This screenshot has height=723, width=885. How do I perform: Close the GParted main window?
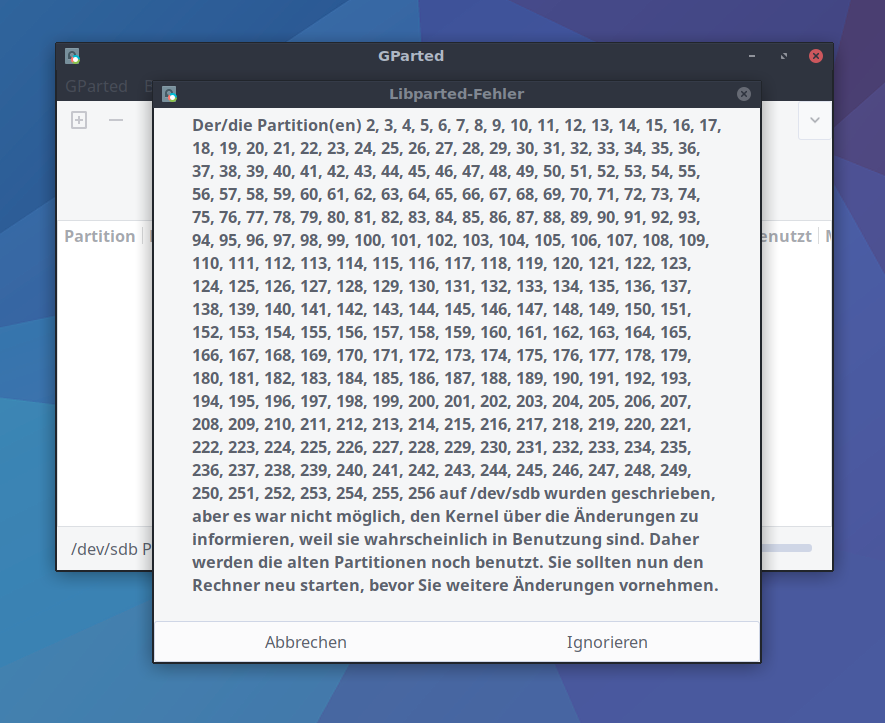(x=816, y=56)
